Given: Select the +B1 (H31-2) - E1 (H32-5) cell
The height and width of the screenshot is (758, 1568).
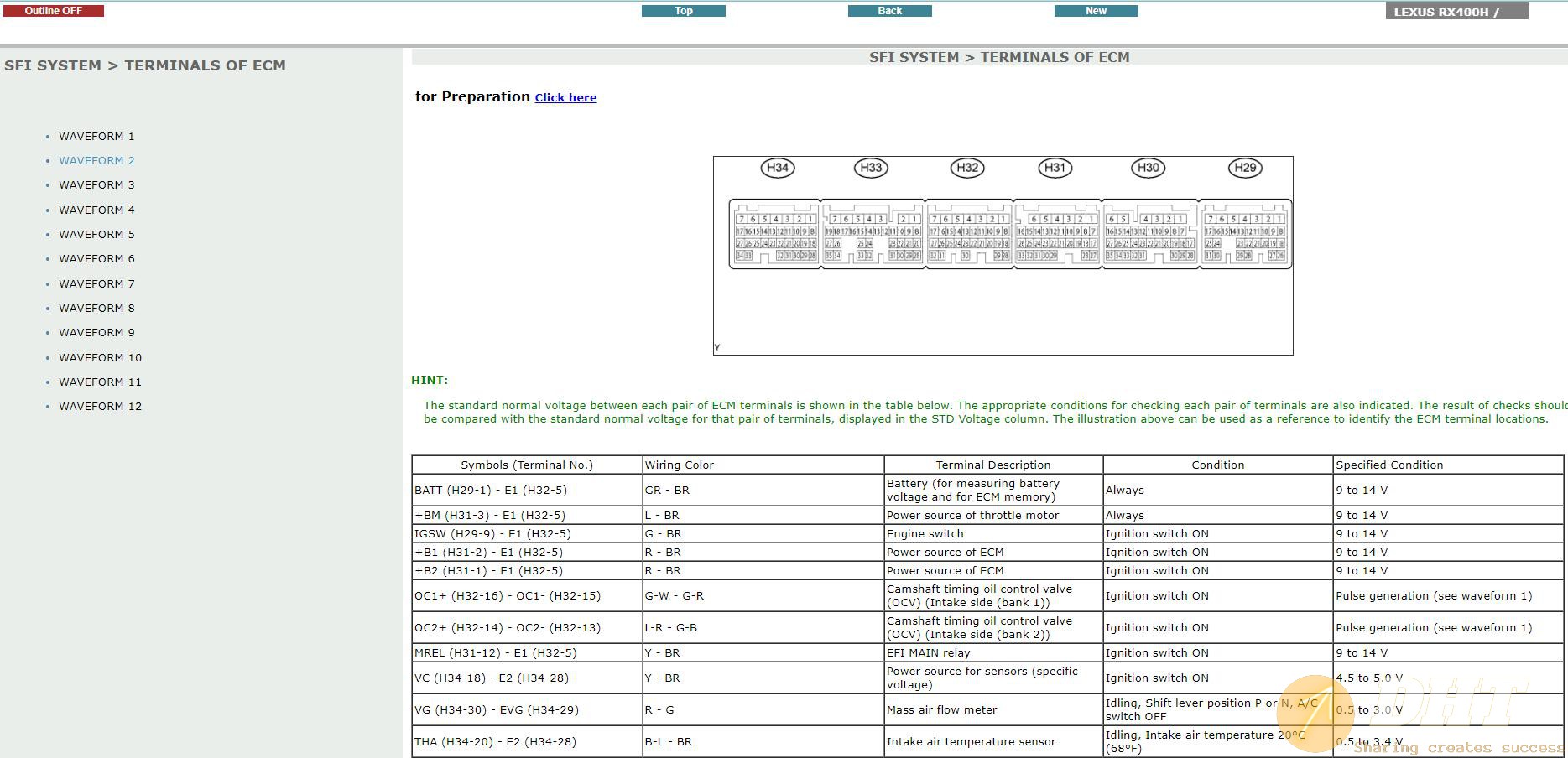Looking at the screenshot, I should (527, 552).
